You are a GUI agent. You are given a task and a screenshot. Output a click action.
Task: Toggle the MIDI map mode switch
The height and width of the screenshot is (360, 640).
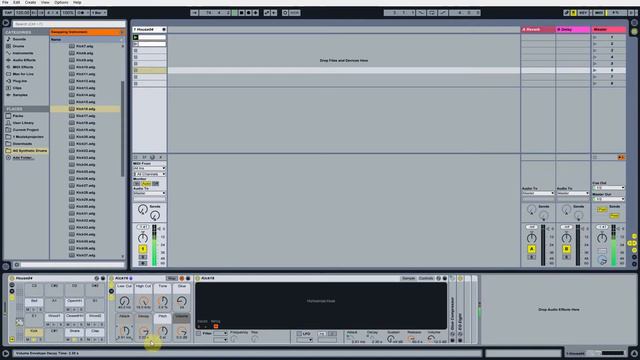[599, 13]
